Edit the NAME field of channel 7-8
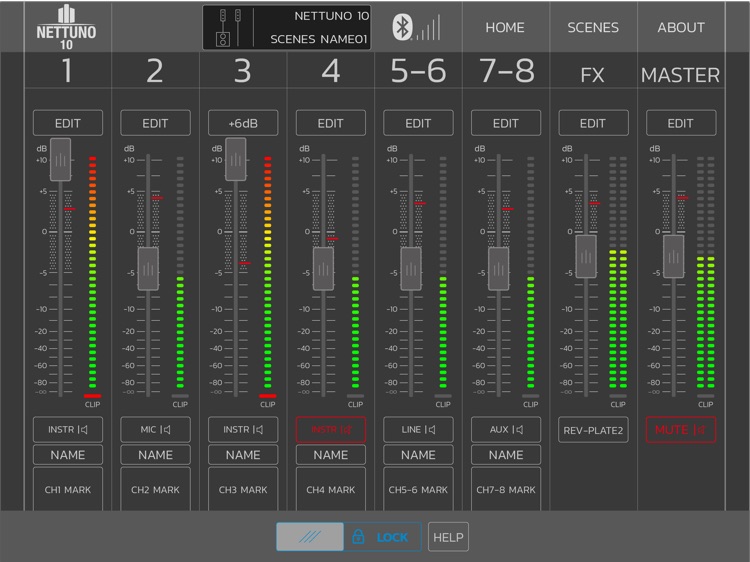 (506, 455)
